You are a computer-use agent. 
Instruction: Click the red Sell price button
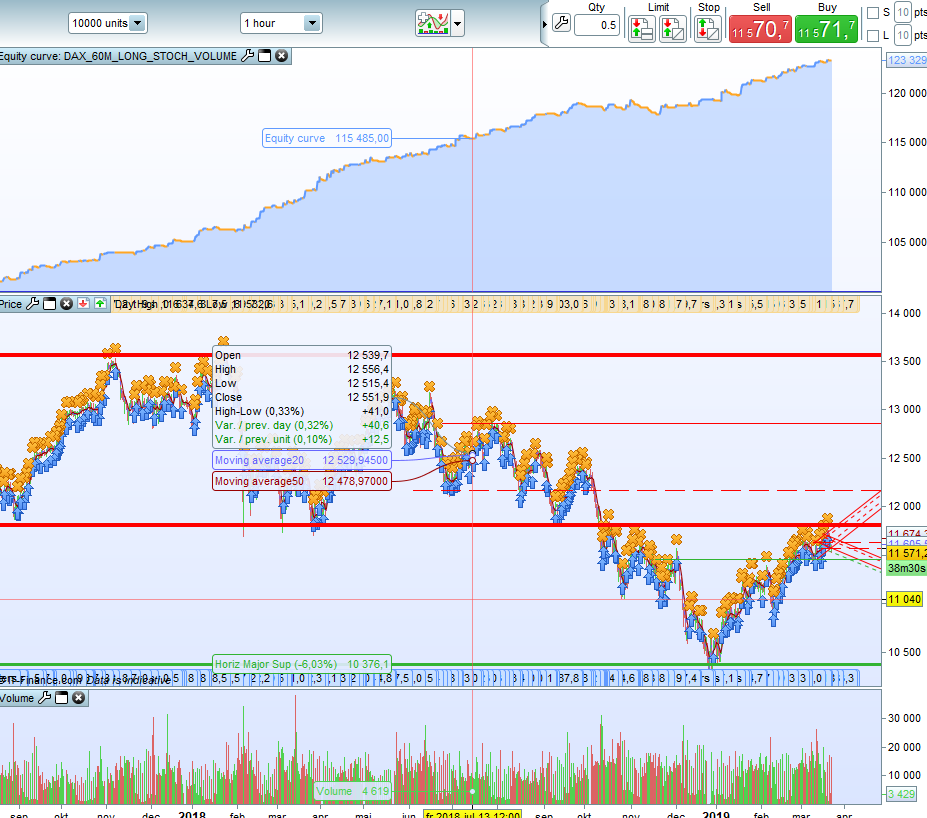760,29
